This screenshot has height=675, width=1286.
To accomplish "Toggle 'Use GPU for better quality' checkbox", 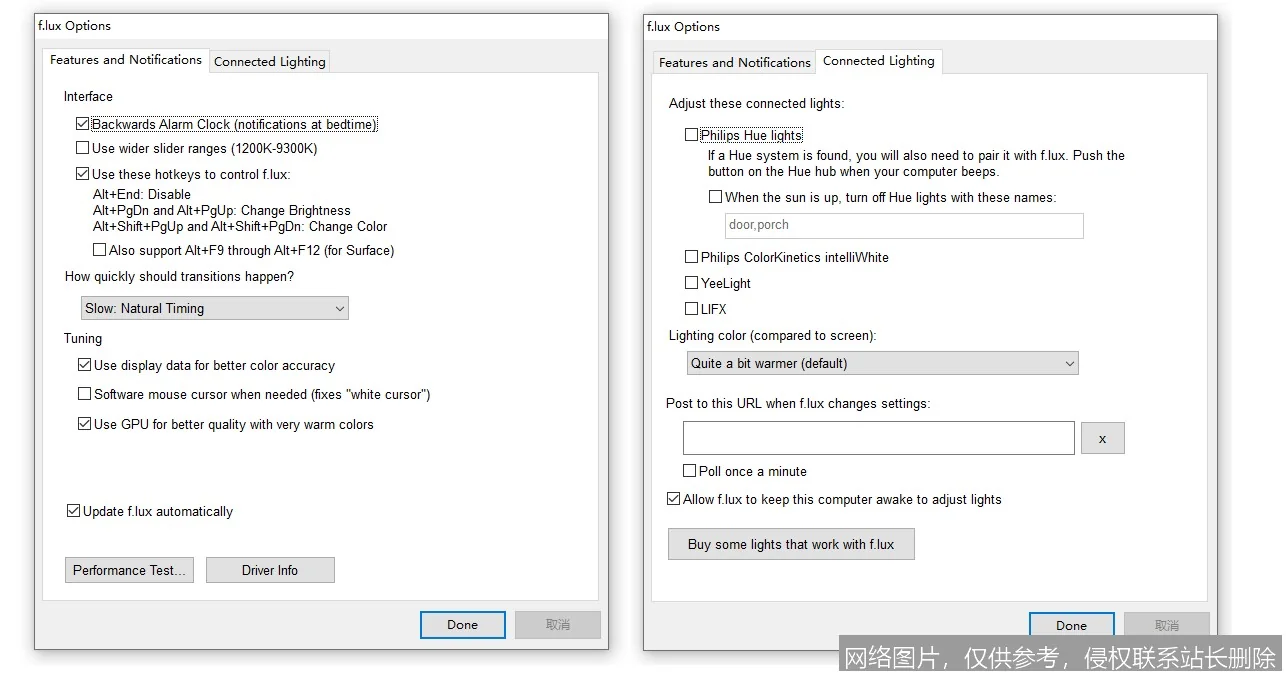I will click(85, 424).
